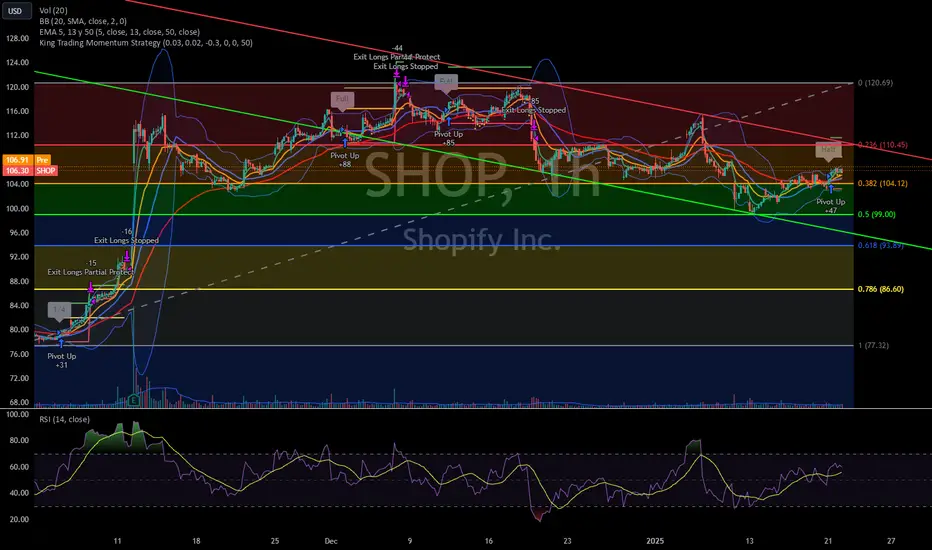Click the 106.30 SHOP price label

tap(30, 170)
